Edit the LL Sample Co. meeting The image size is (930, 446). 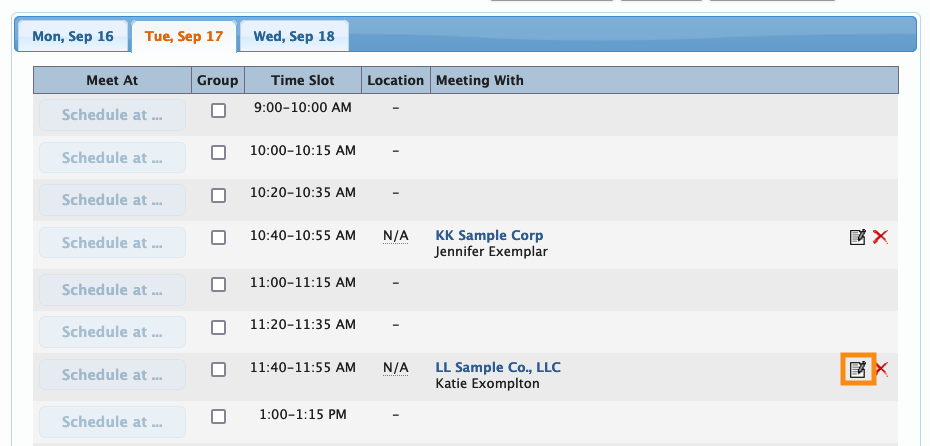[x=857, y=370]
